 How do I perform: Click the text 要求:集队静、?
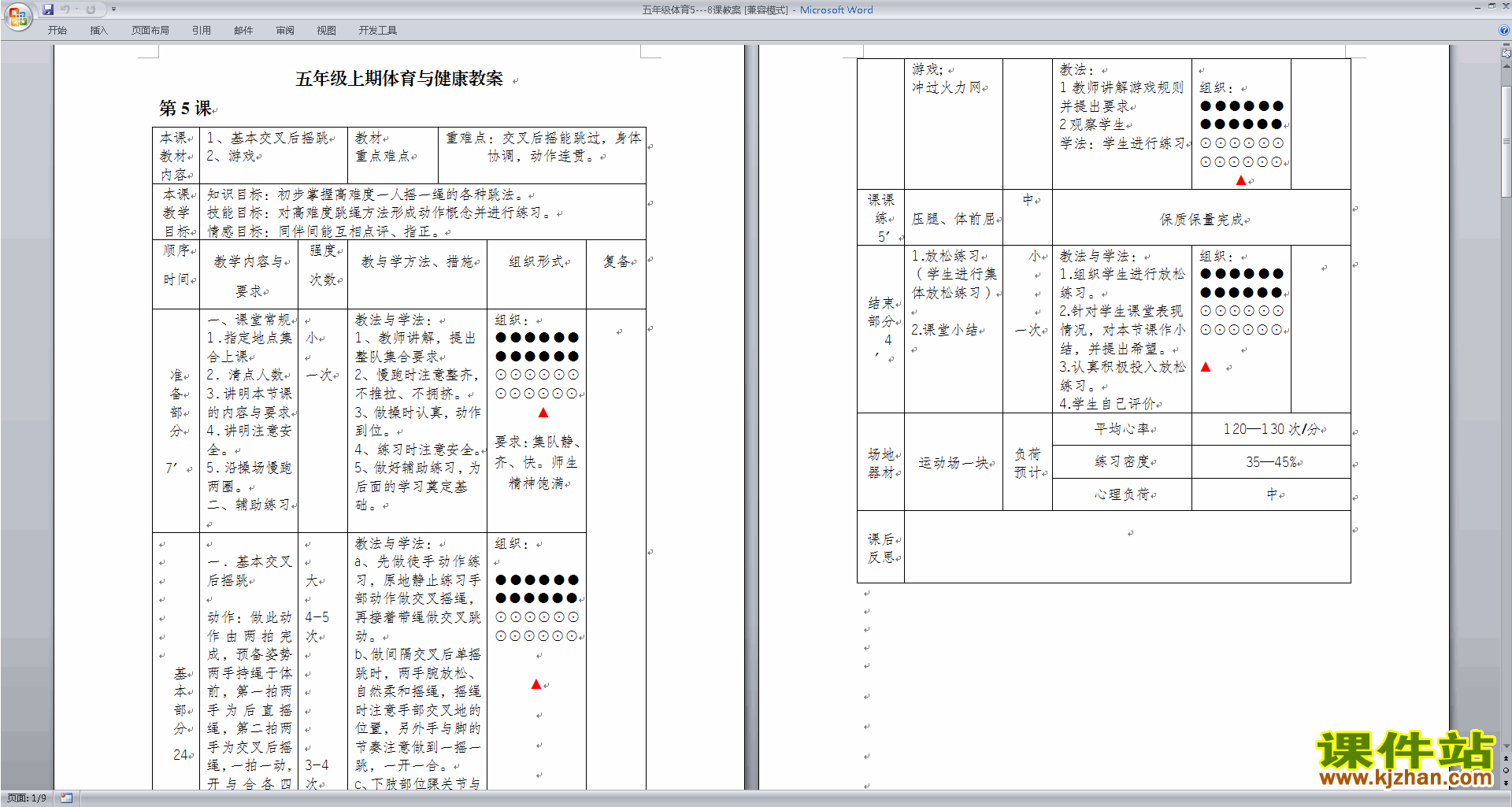[537, 442]
